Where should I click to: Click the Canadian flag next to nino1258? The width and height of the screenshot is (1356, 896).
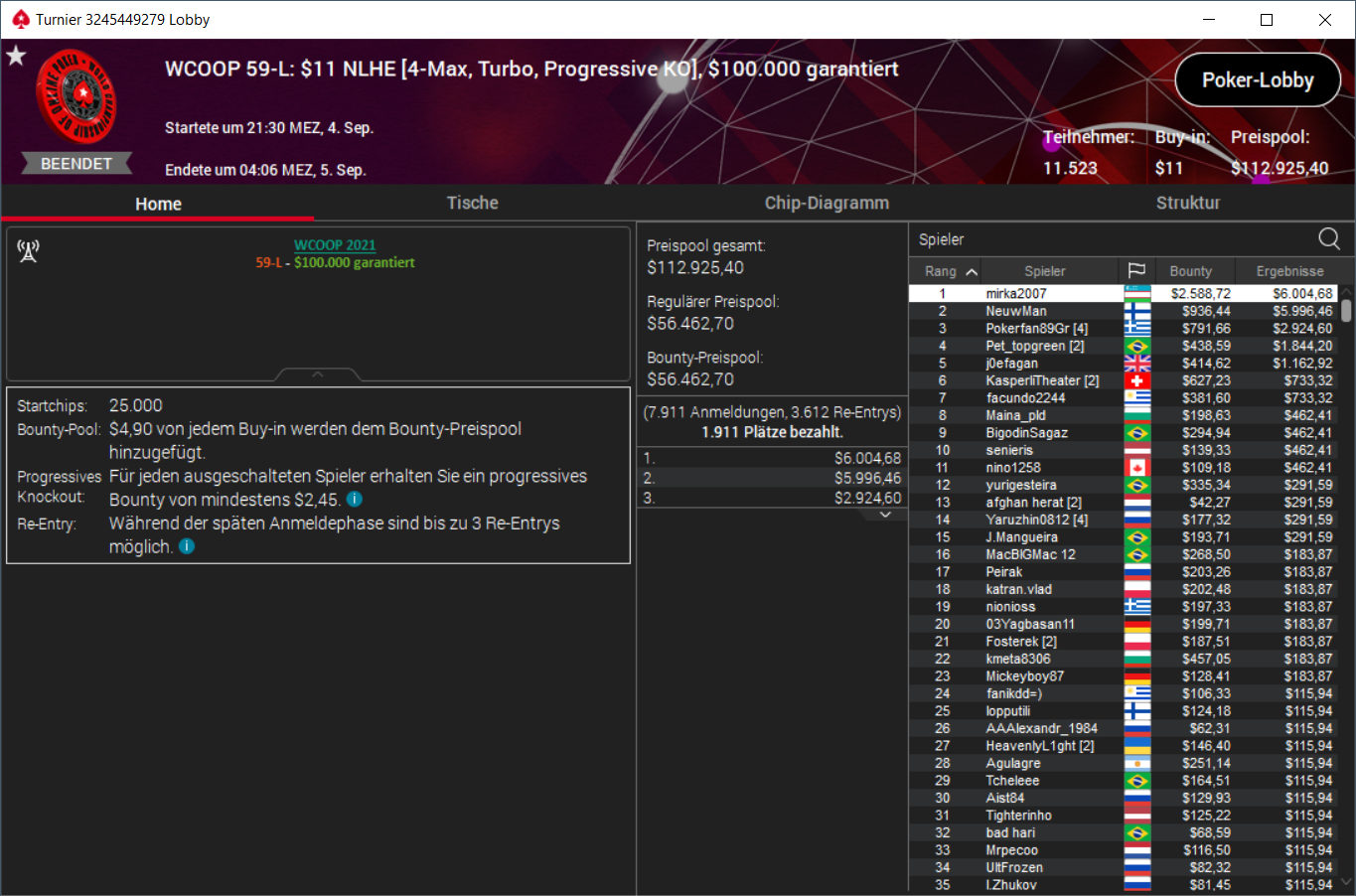coord(1137,468)
